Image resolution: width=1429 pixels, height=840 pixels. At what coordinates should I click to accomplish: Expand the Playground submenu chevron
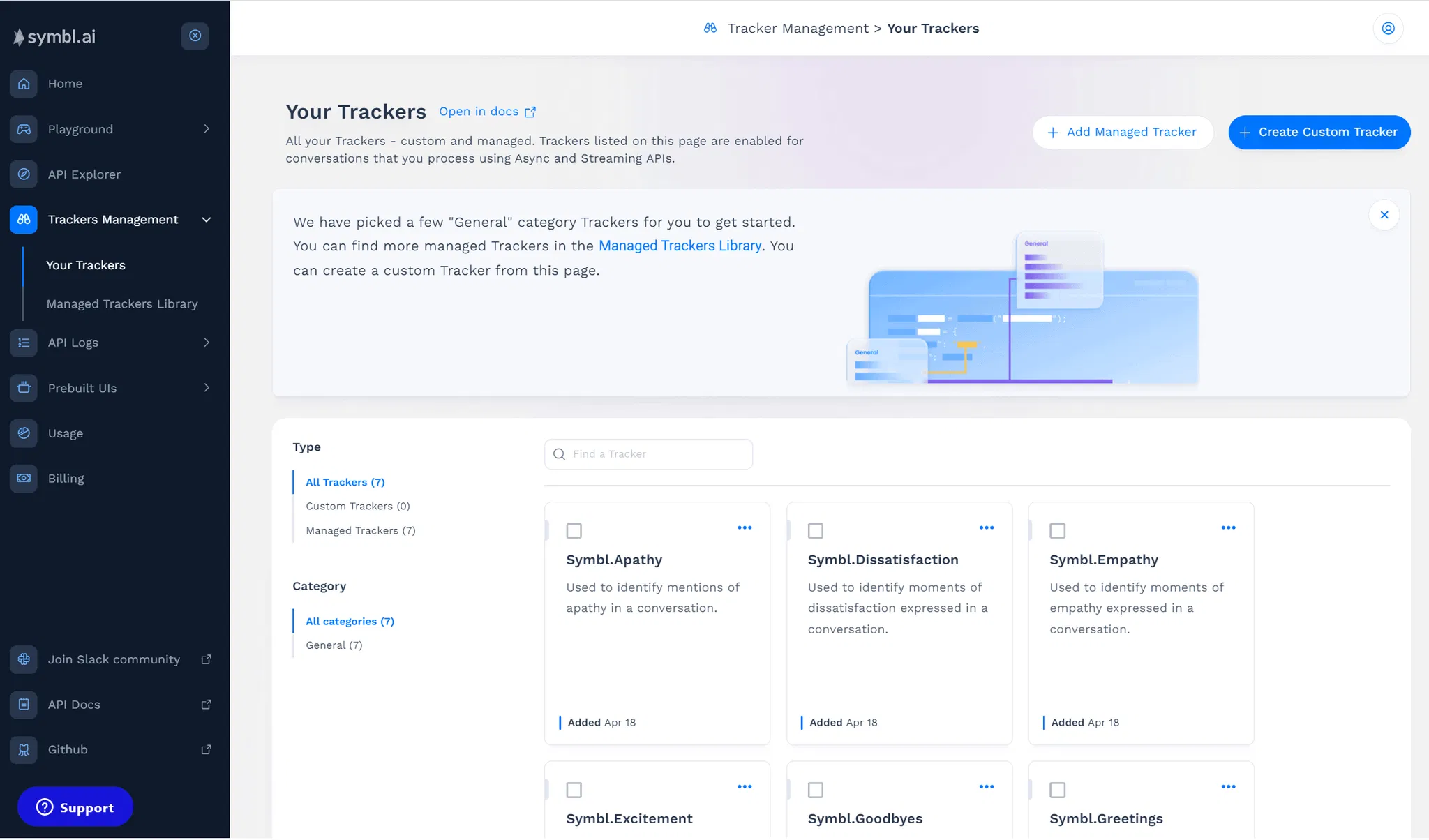pyautogui.click(x=207, y=129)
